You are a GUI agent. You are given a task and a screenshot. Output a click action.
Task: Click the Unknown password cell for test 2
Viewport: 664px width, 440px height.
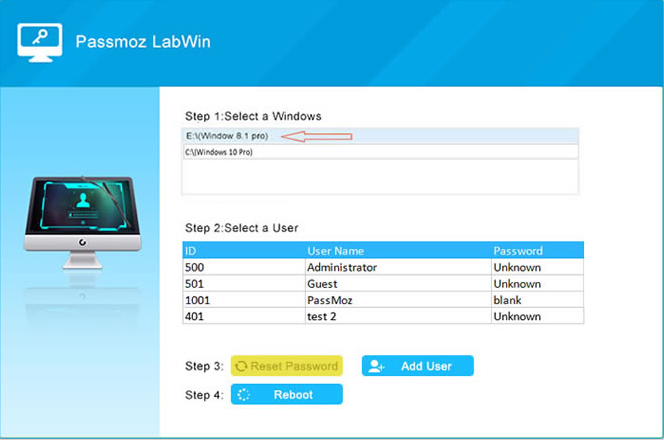[537, 316]
